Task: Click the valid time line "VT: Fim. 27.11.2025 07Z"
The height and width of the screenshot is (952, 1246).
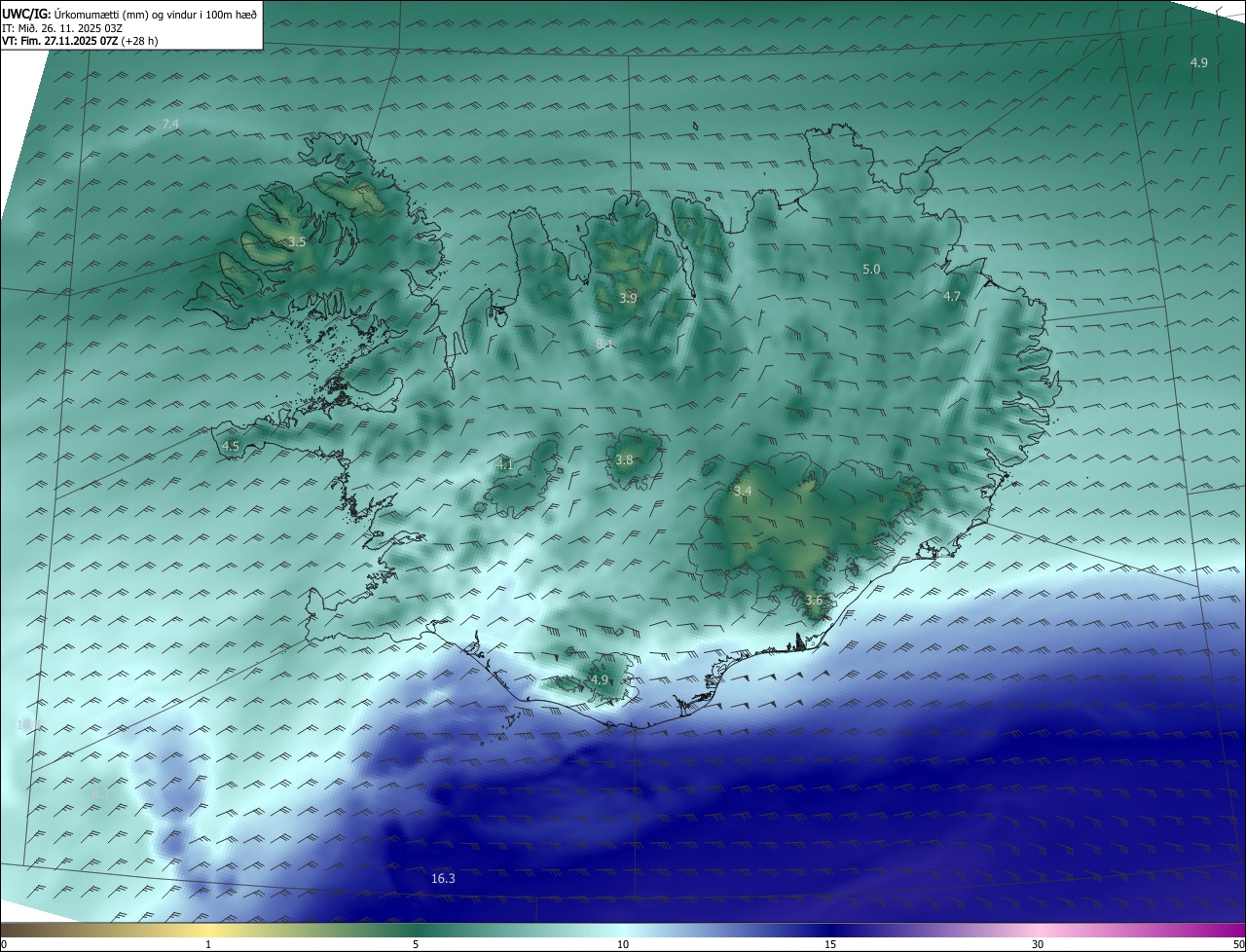Action: click(x=59, y=41)
